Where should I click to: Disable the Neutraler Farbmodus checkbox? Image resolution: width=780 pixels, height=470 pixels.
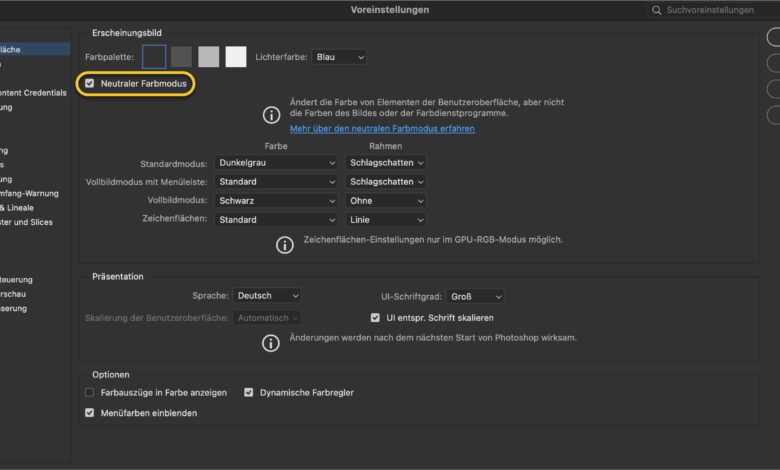point(90,84)
